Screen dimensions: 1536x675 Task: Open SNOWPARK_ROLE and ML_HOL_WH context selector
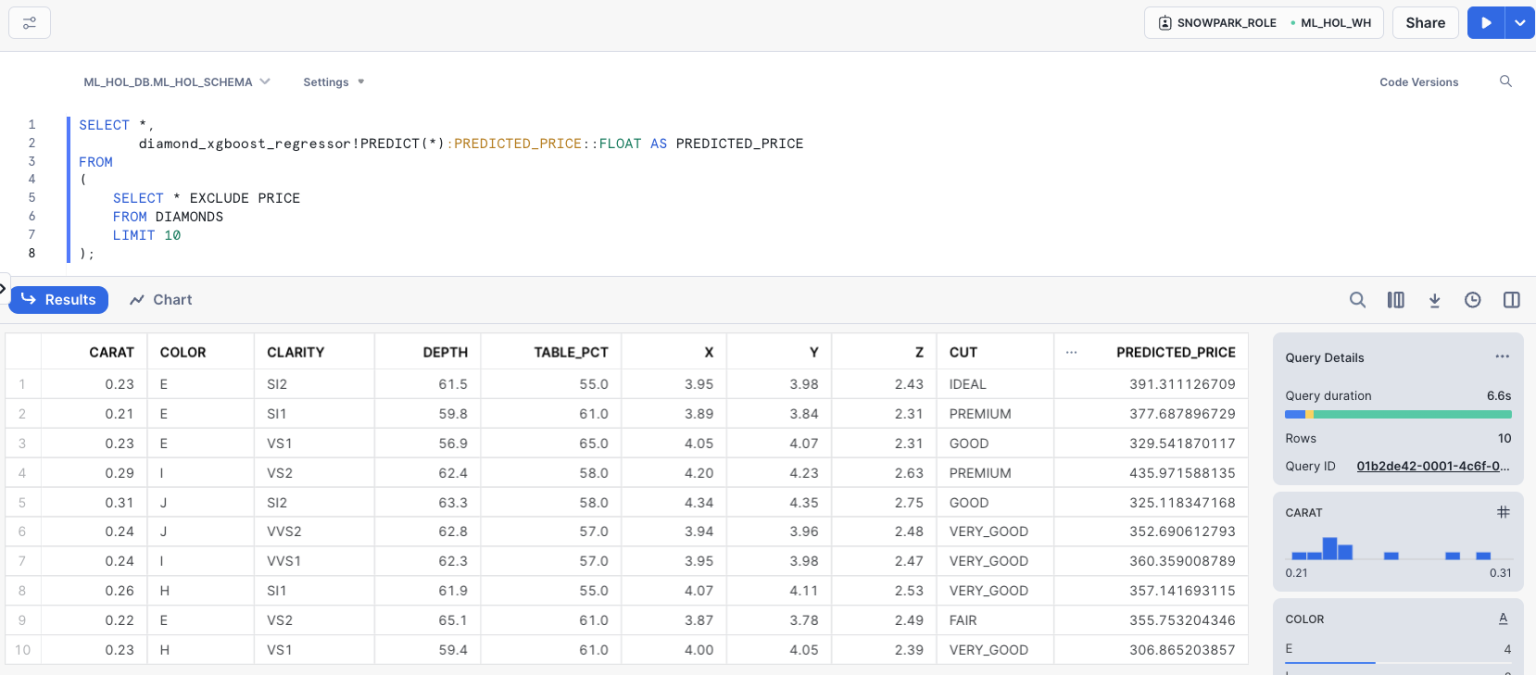tap(1263, 22)
